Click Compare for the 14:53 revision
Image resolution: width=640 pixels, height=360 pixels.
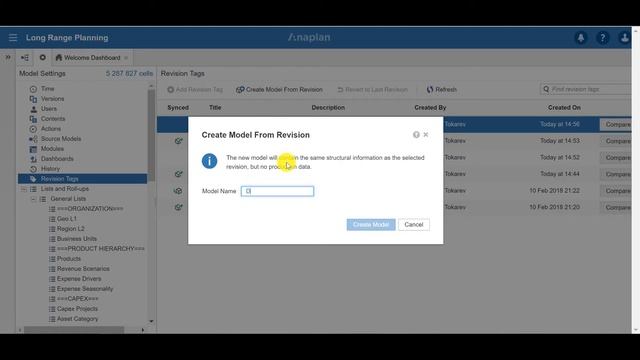coord(616,141)
